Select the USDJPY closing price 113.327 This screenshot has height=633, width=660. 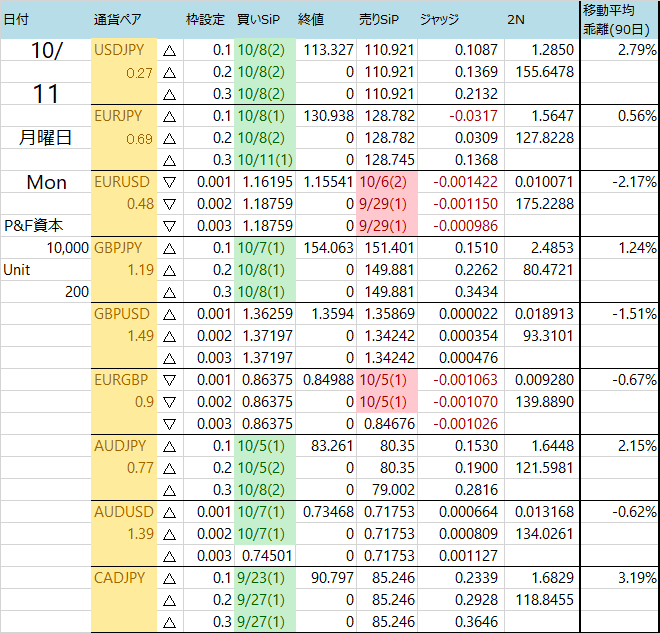[x=328, y=50]
